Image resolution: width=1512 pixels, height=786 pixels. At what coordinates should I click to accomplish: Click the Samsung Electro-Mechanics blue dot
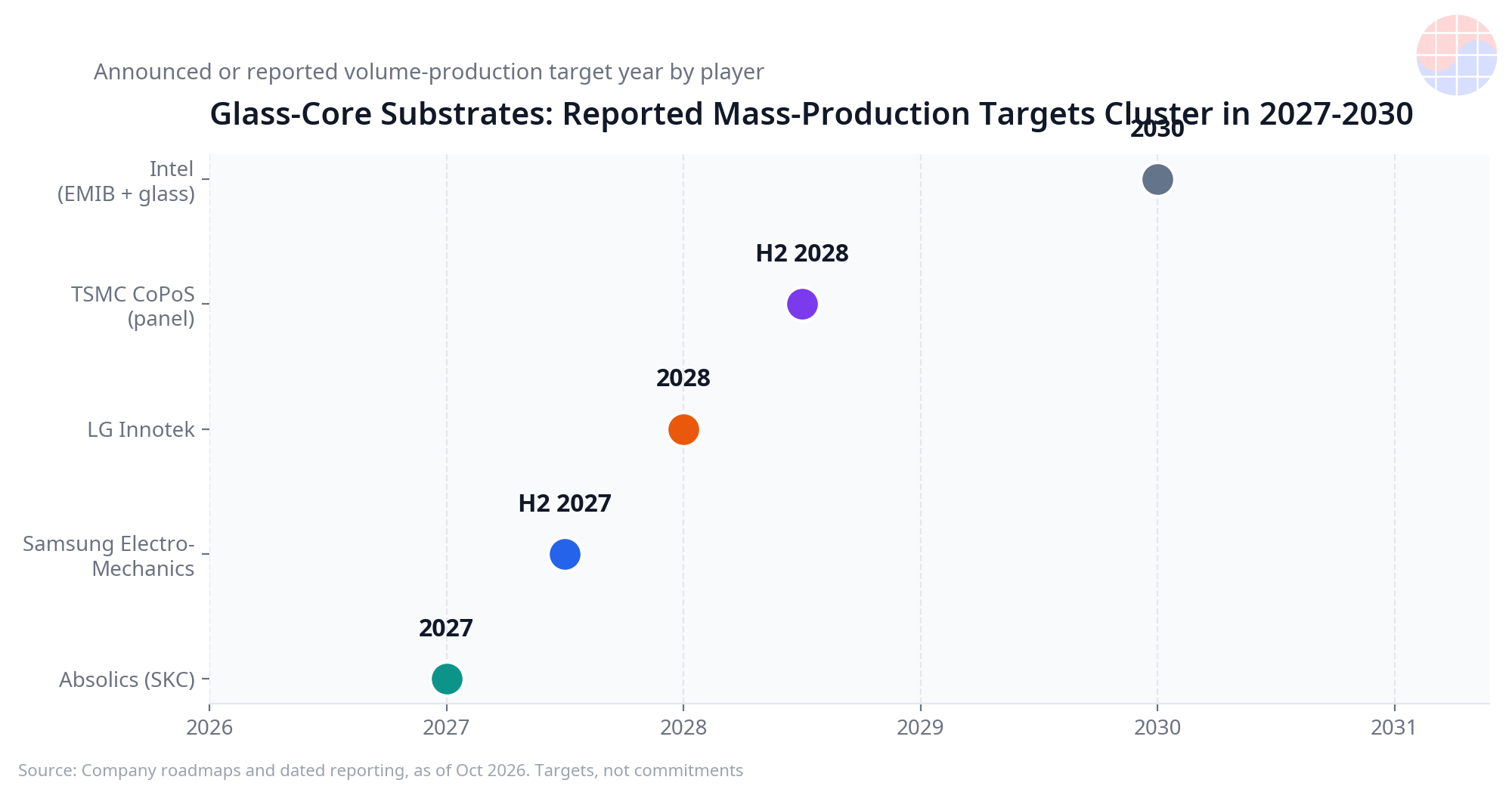565,554
